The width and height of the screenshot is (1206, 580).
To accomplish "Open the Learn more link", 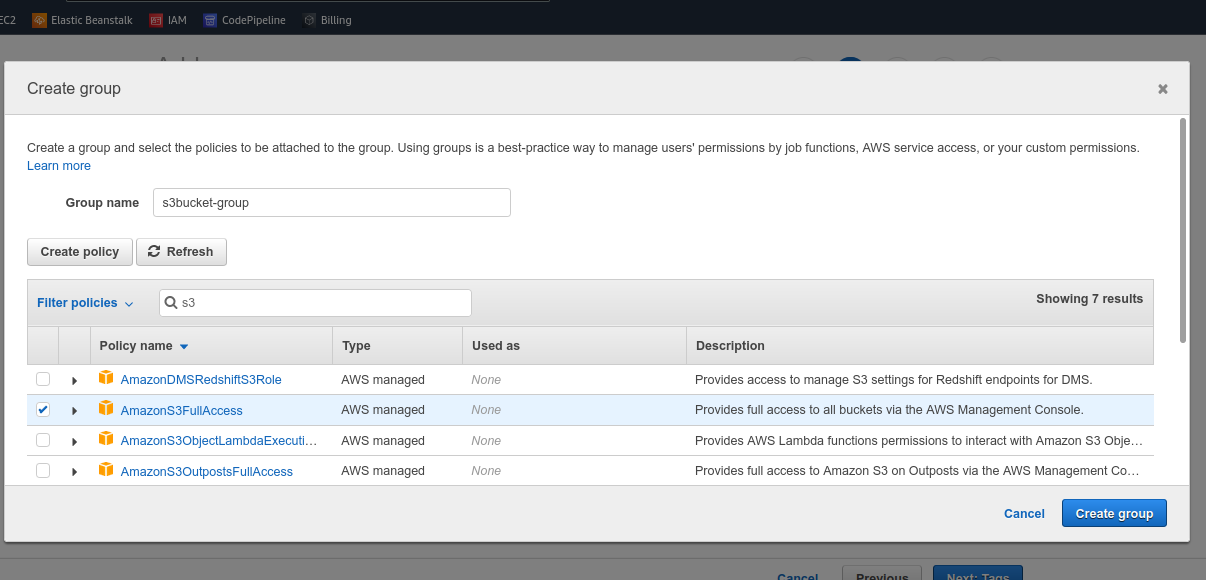I will click(x=59, y=166).
